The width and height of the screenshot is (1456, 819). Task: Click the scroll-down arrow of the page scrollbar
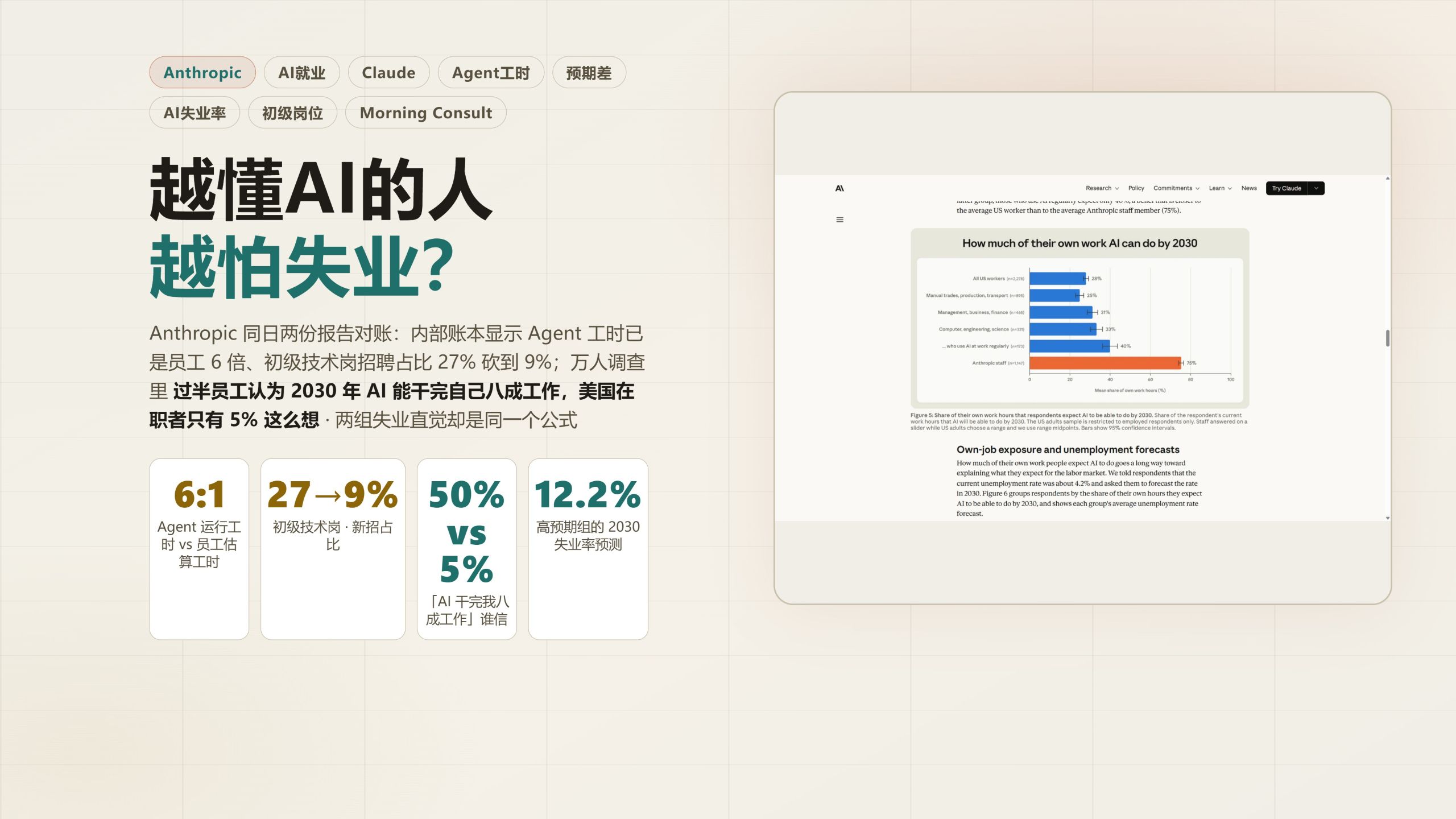coord(1388,518)
